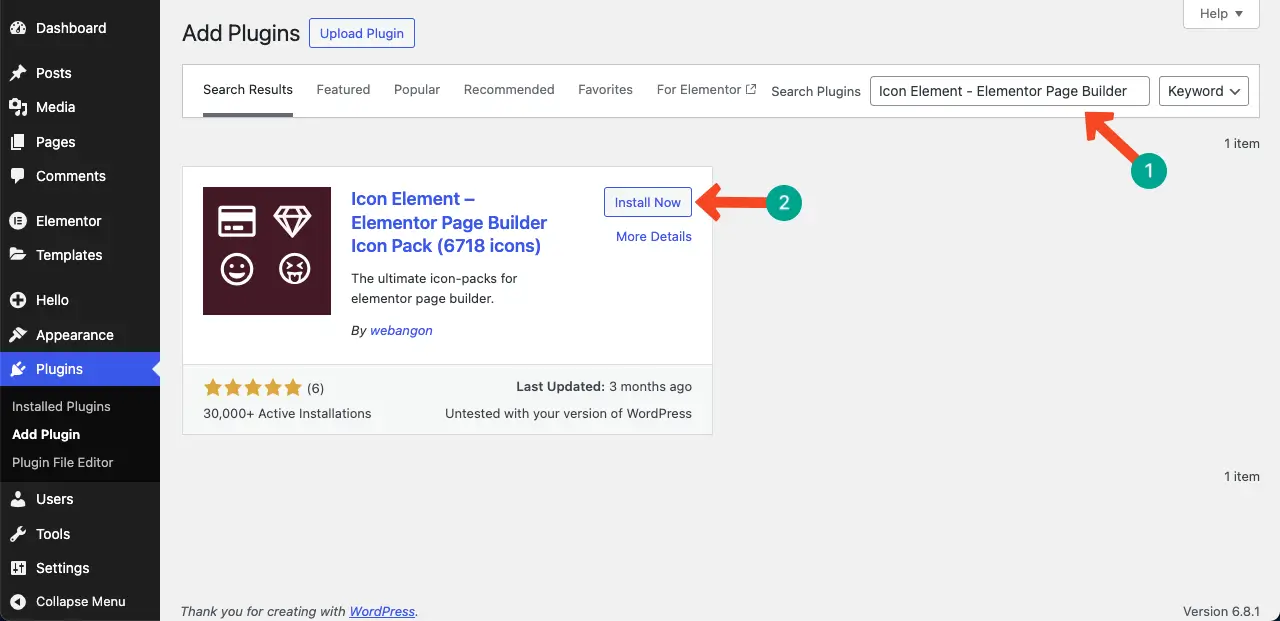The image size is (1280, 621).
Task: Open the Comments menu label
Action: point(71,176)
